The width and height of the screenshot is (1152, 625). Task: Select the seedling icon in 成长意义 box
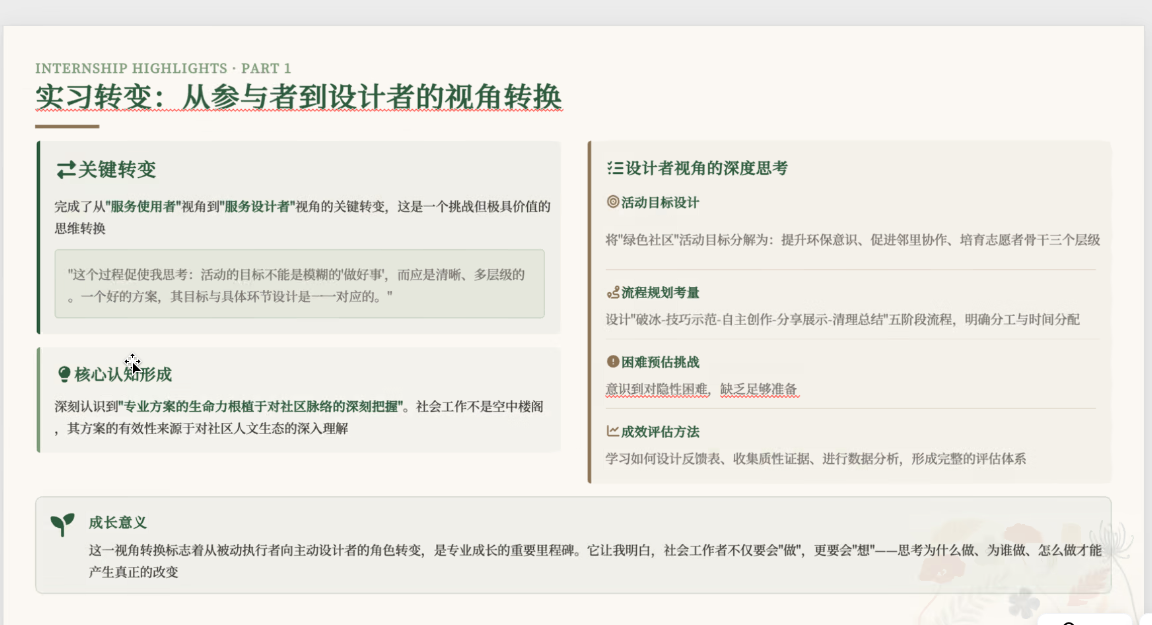62,525
